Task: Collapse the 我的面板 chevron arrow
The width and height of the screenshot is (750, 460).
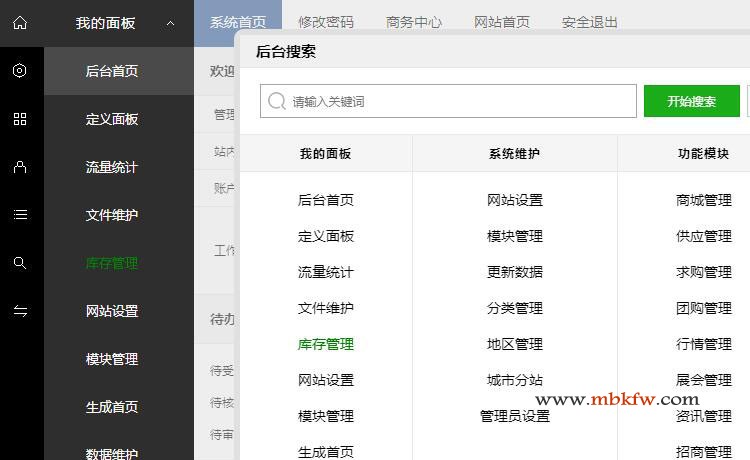Action: [171, 23]
